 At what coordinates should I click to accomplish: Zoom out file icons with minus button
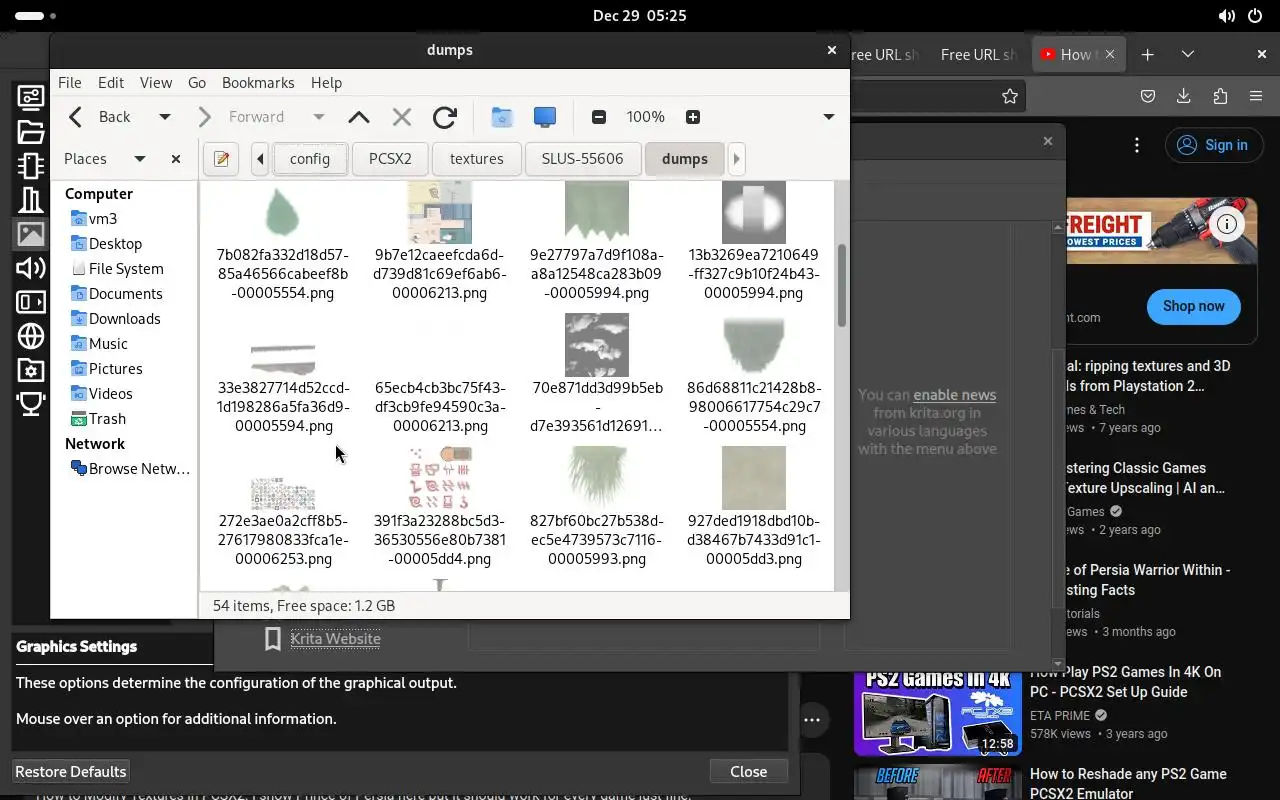click(599, 117)
